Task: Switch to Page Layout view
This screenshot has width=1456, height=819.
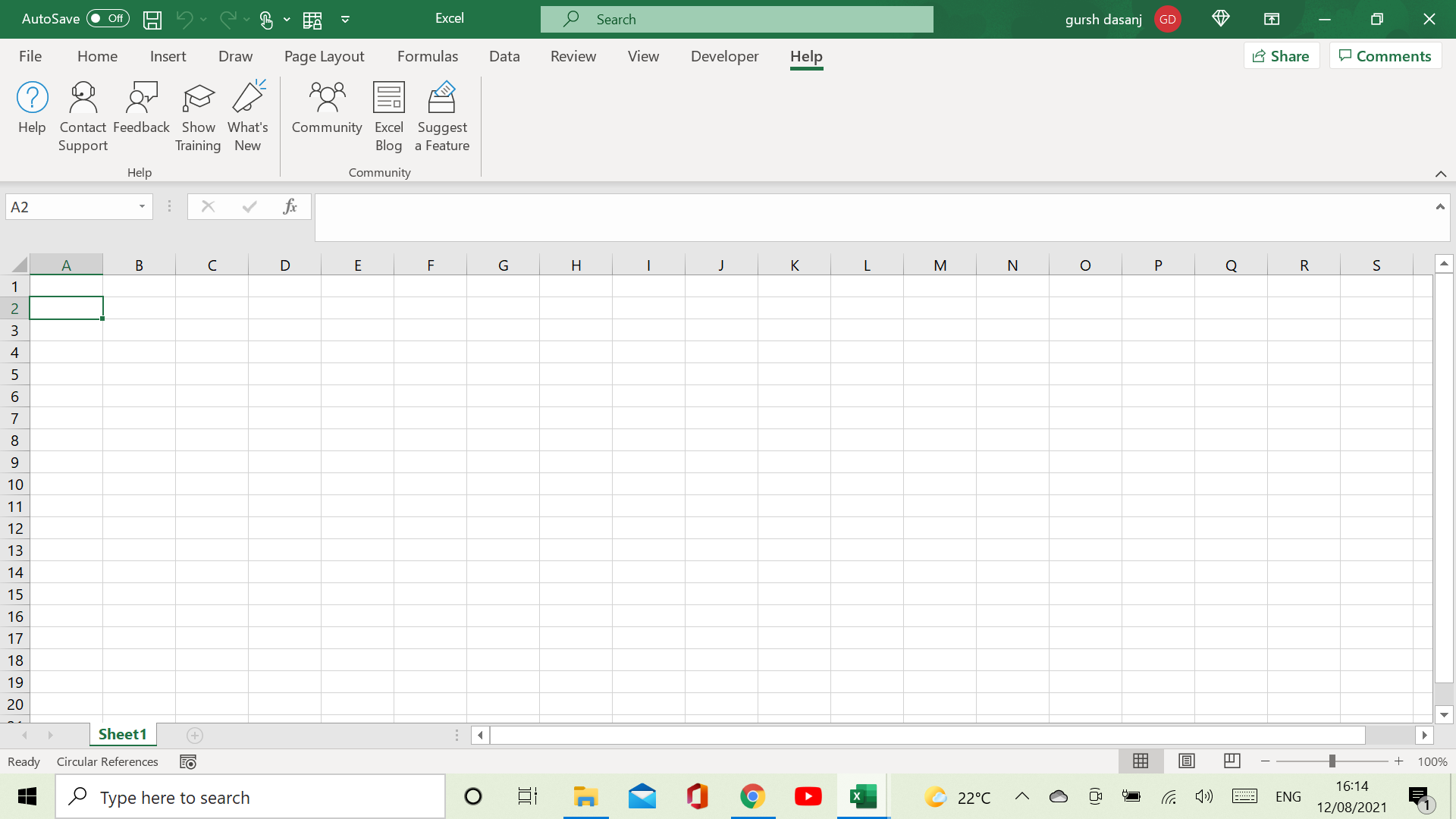Action: pos(1186,761)
